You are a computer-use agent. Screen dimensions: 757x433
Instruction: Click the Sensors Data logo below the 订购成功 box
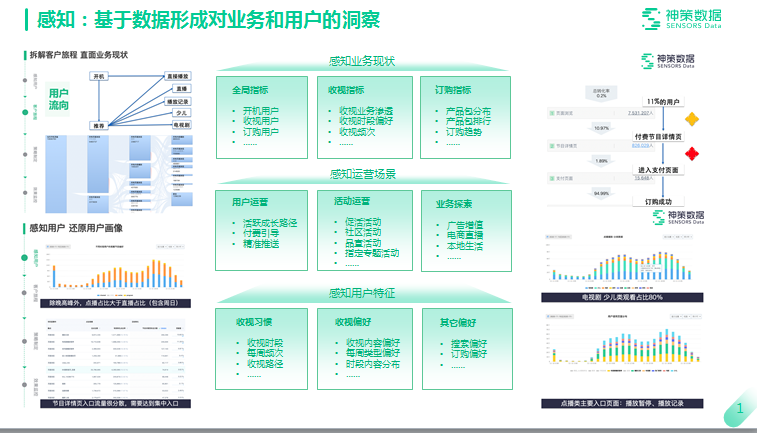pos(678,217)
